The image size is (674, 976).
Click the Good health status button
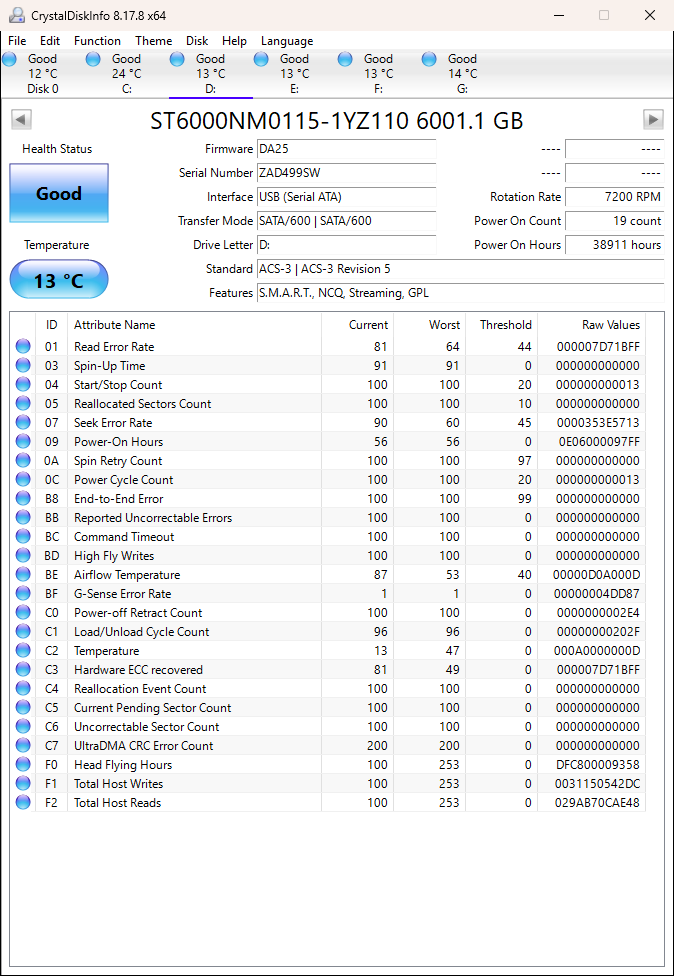pos(59,193)
